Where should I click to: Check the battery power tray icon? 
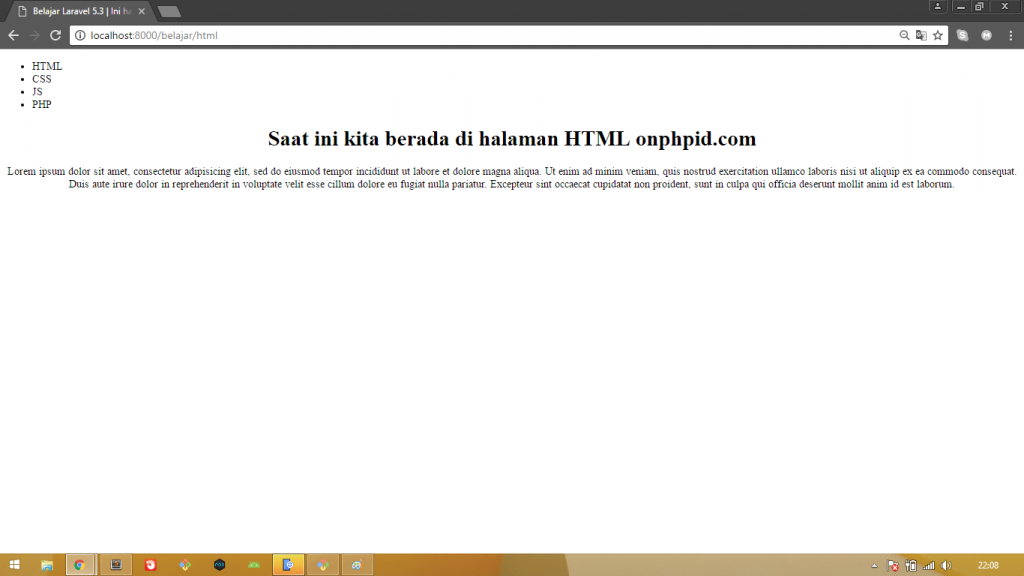coord(911,566)
